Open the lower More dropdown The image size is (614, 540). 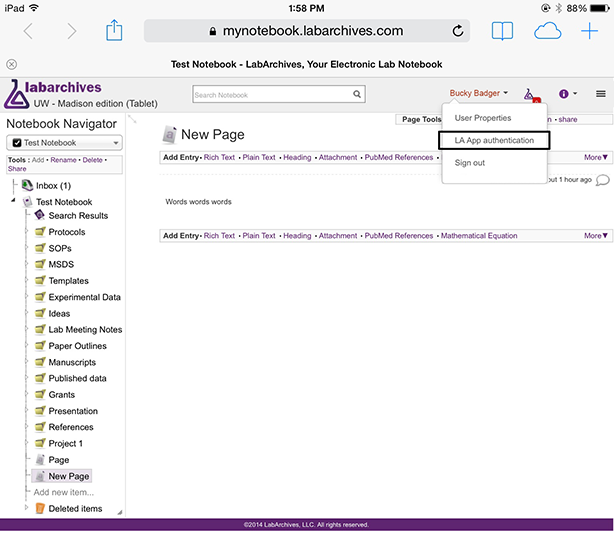pyautogui.click(x=596, y=236)
